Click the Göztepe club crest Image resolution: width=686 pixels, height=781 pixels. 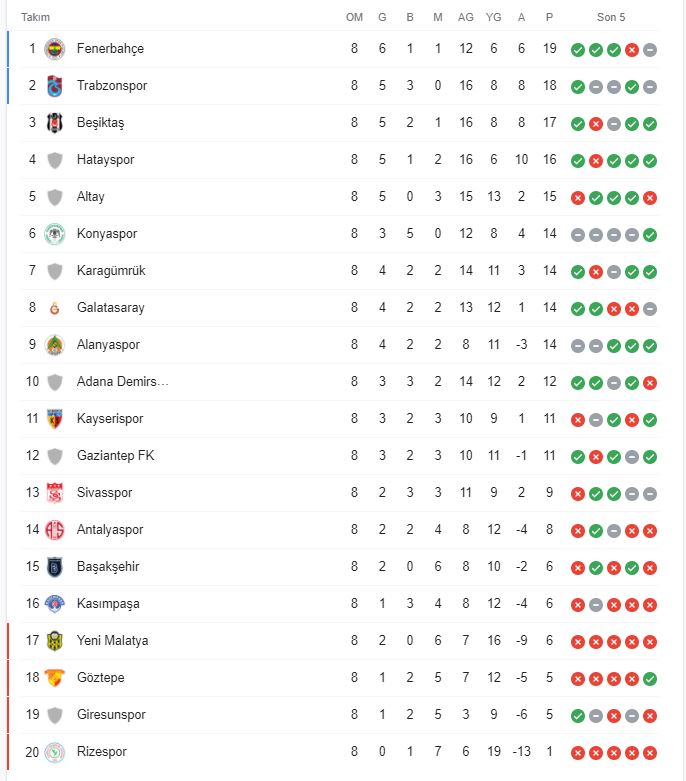[x=54, y=678]
